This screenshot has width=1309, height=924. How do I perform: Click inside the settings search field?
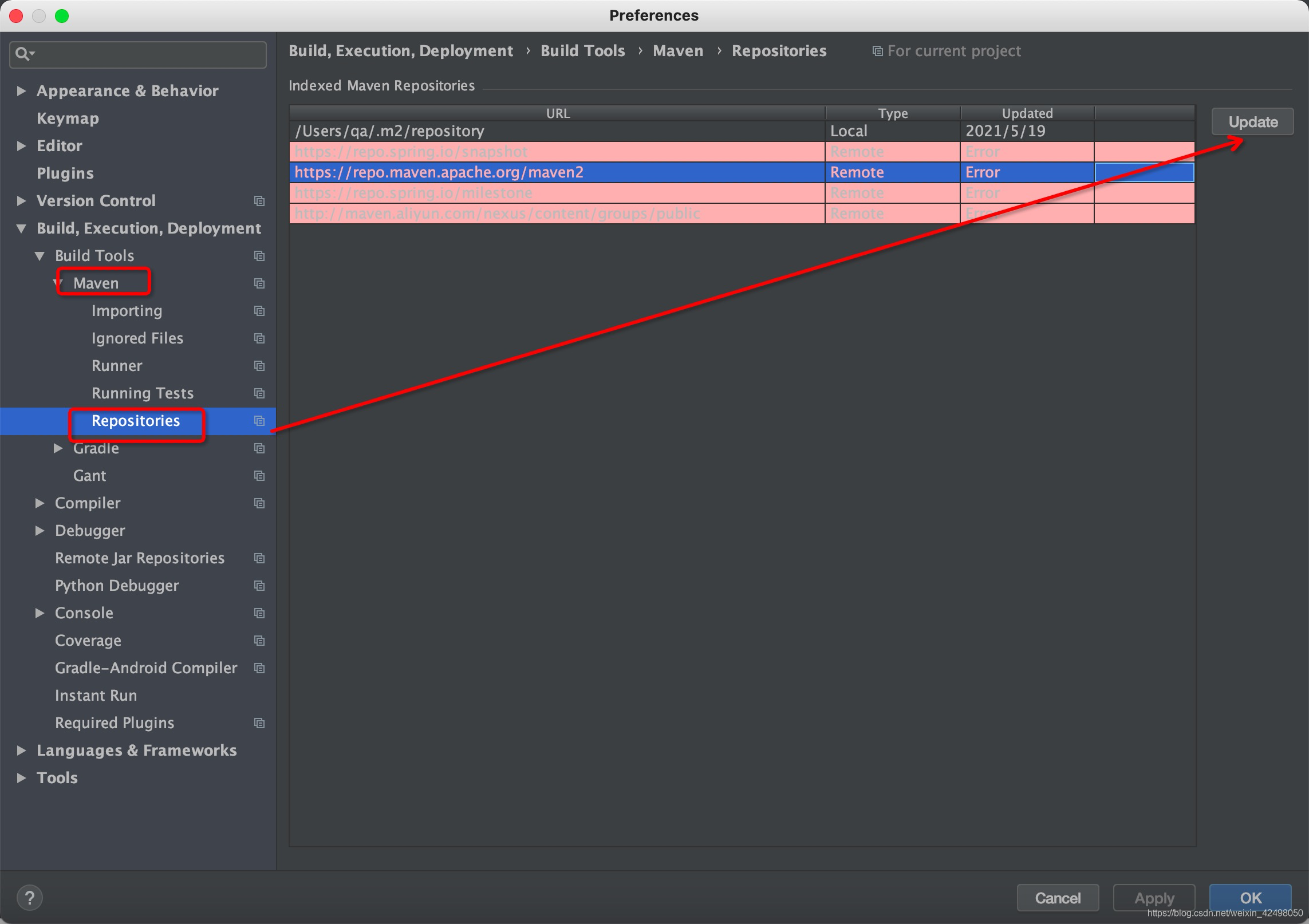(x=149, y=54)
